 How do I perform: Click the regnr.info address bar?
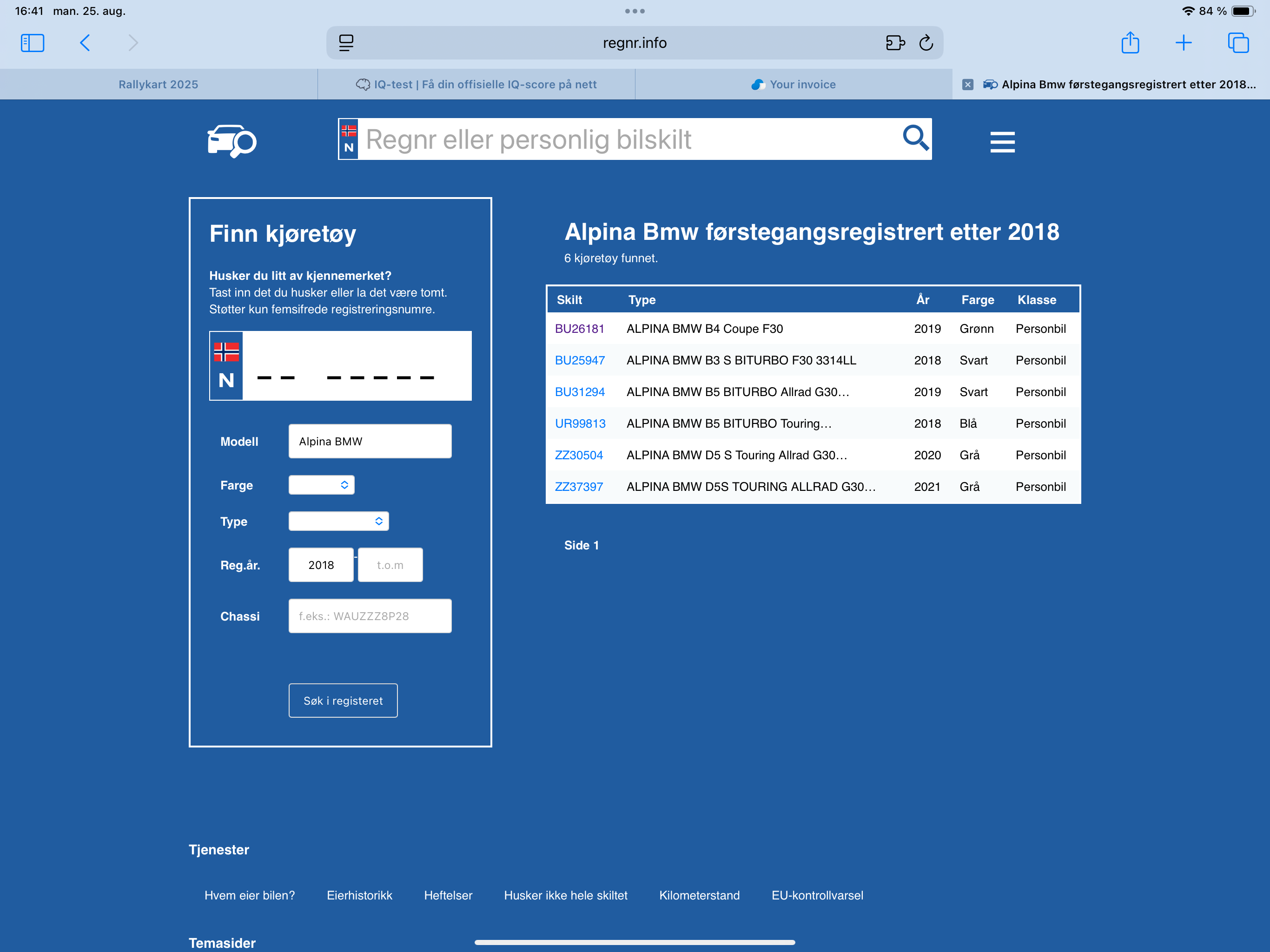coord(635,43)
